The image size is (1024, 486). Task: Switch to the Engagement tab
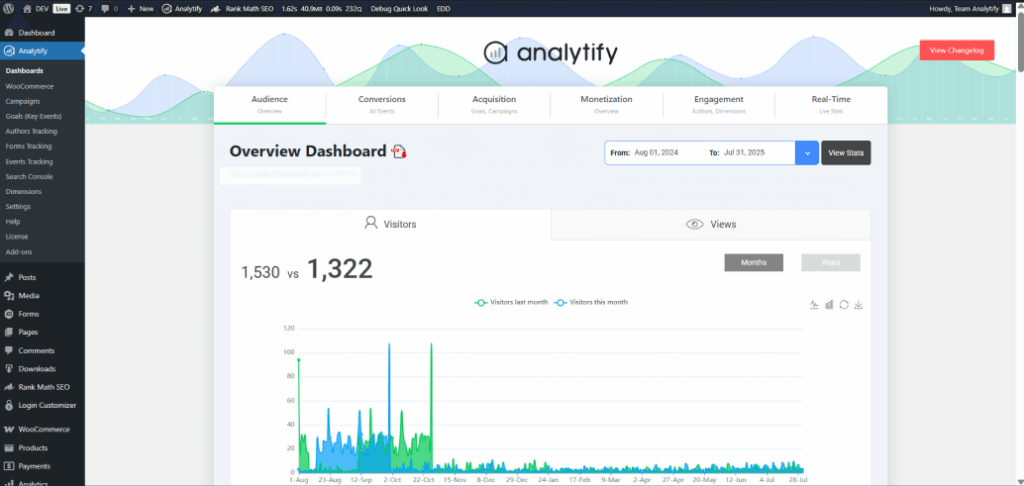point(719,105)
